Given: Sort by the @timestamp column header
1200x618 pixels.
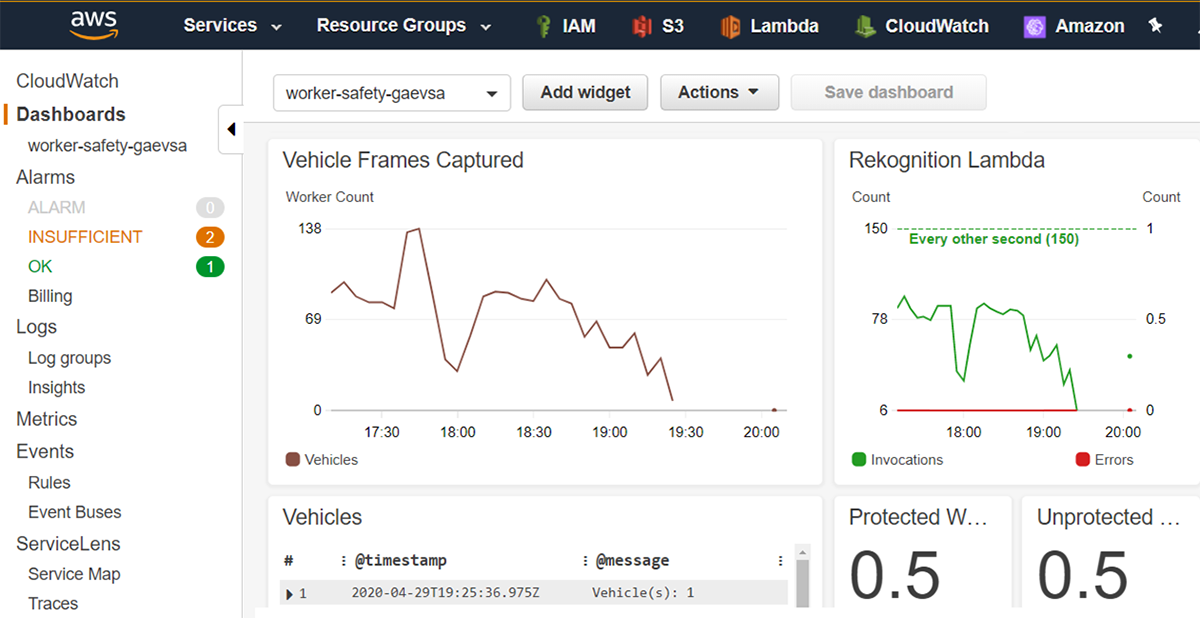Looking at the screenshot, I should pyautogui.click(x=401, y=561).
